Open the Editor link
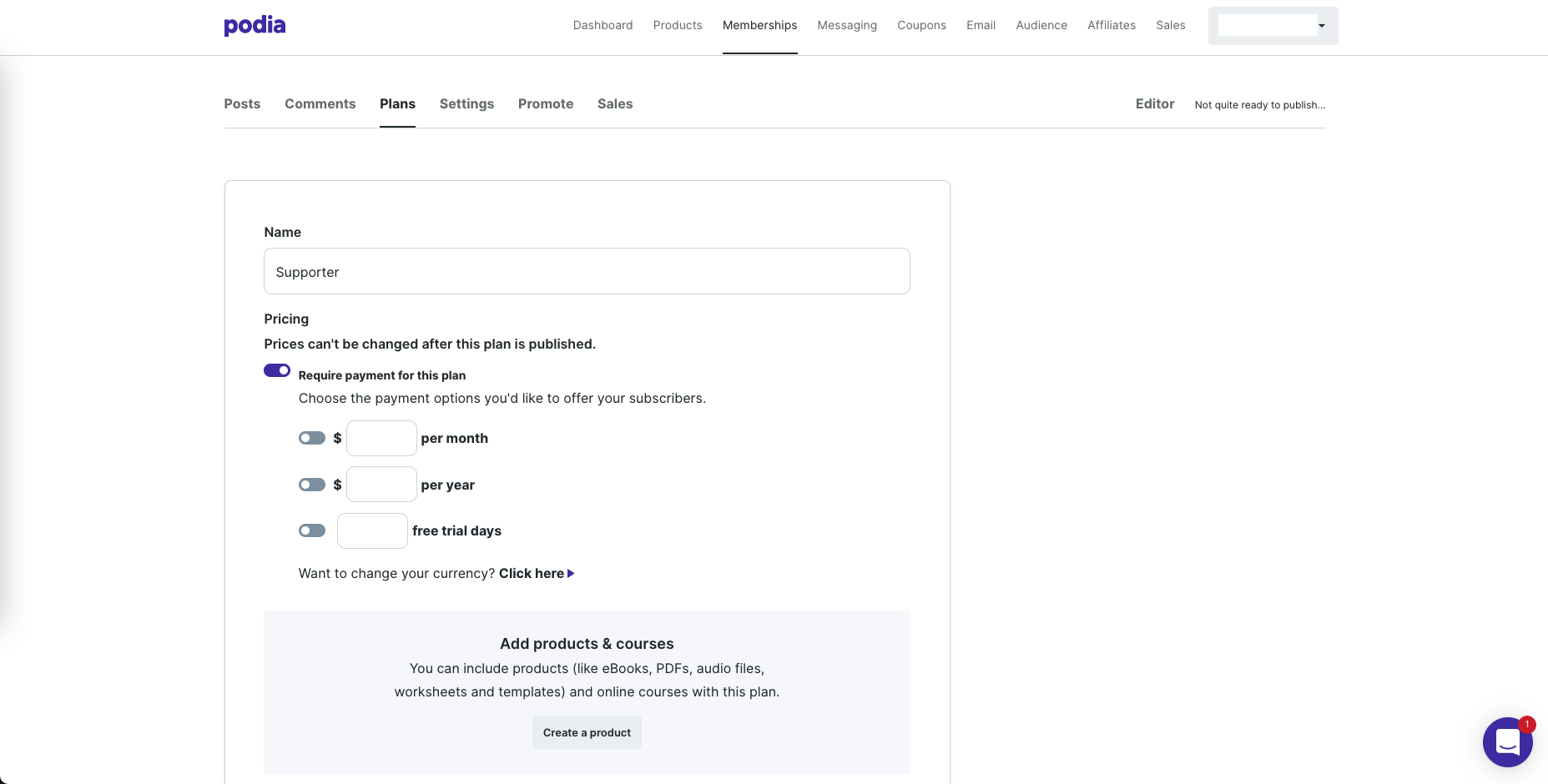This screenshot has width=1548, height=784. click(x=1155, y=103)
